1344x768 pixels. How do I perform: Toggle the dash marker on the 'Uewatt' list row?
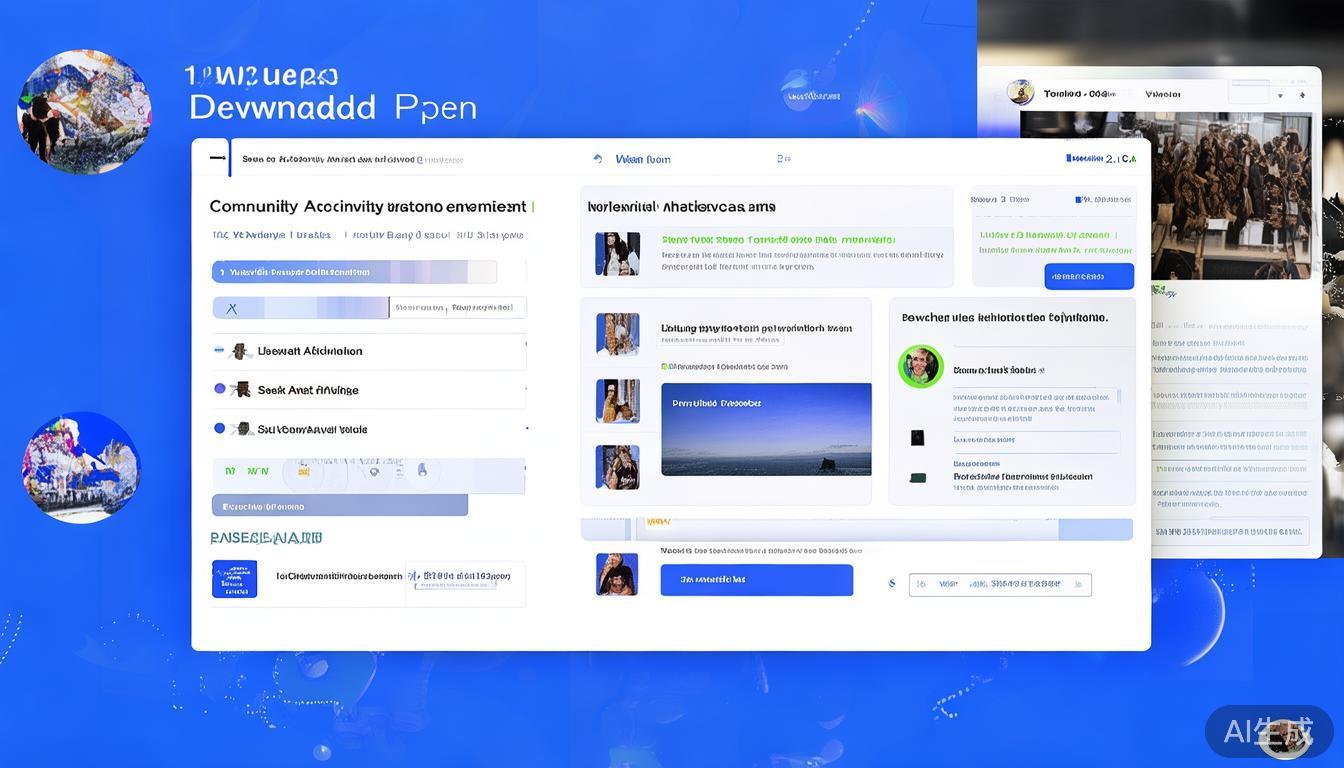219,350
